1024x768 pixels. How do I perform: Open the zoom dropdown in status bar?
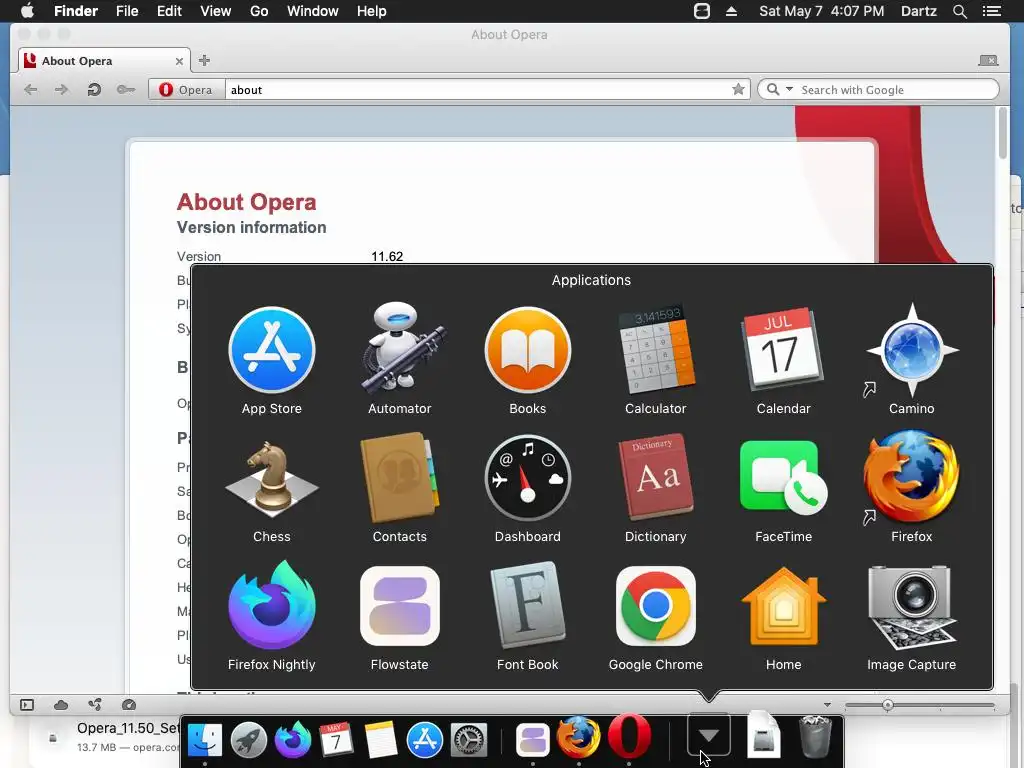827,705
